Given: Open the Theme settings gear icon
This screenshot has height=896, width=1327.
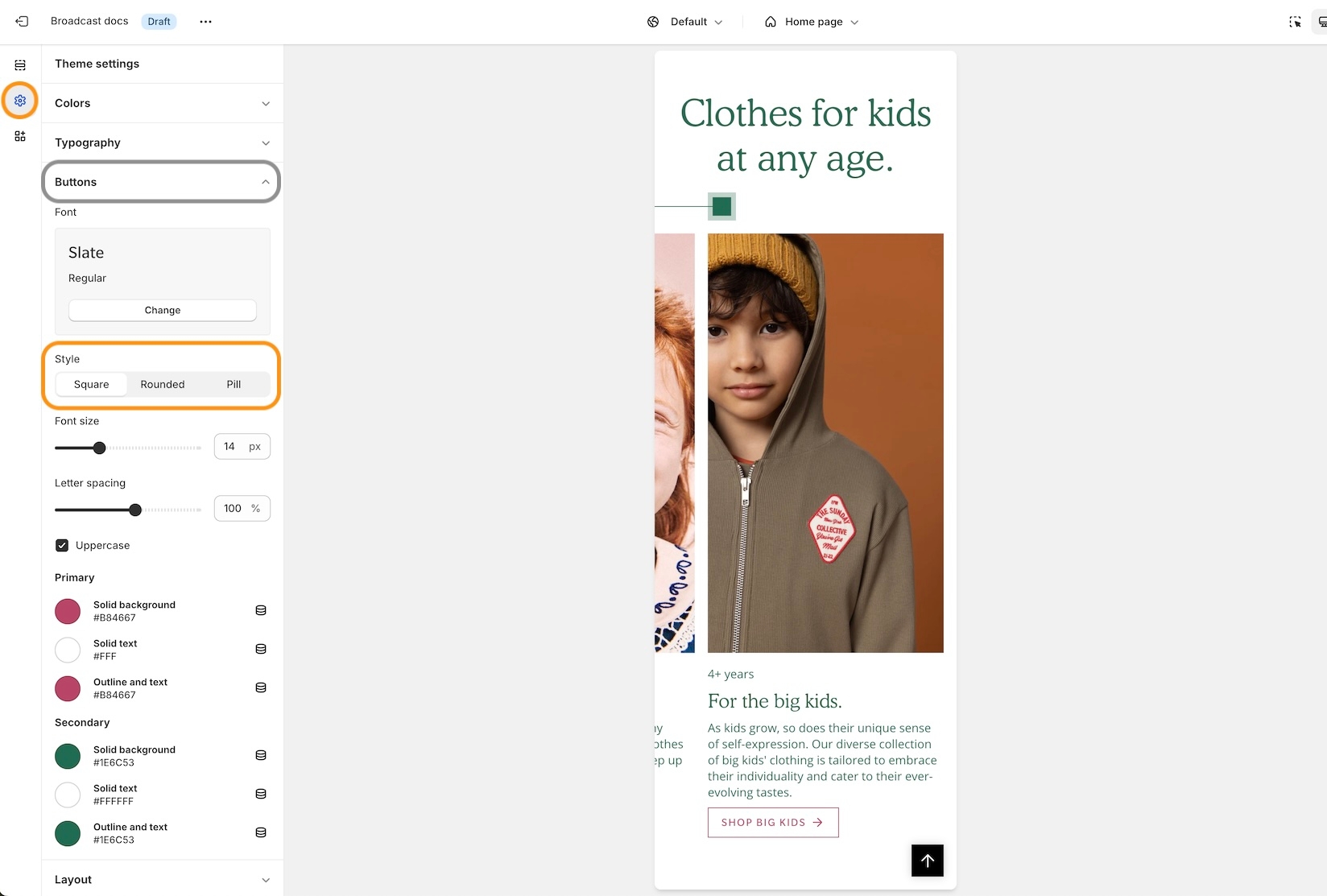Looking at the screenshot, I should (20, 101).
